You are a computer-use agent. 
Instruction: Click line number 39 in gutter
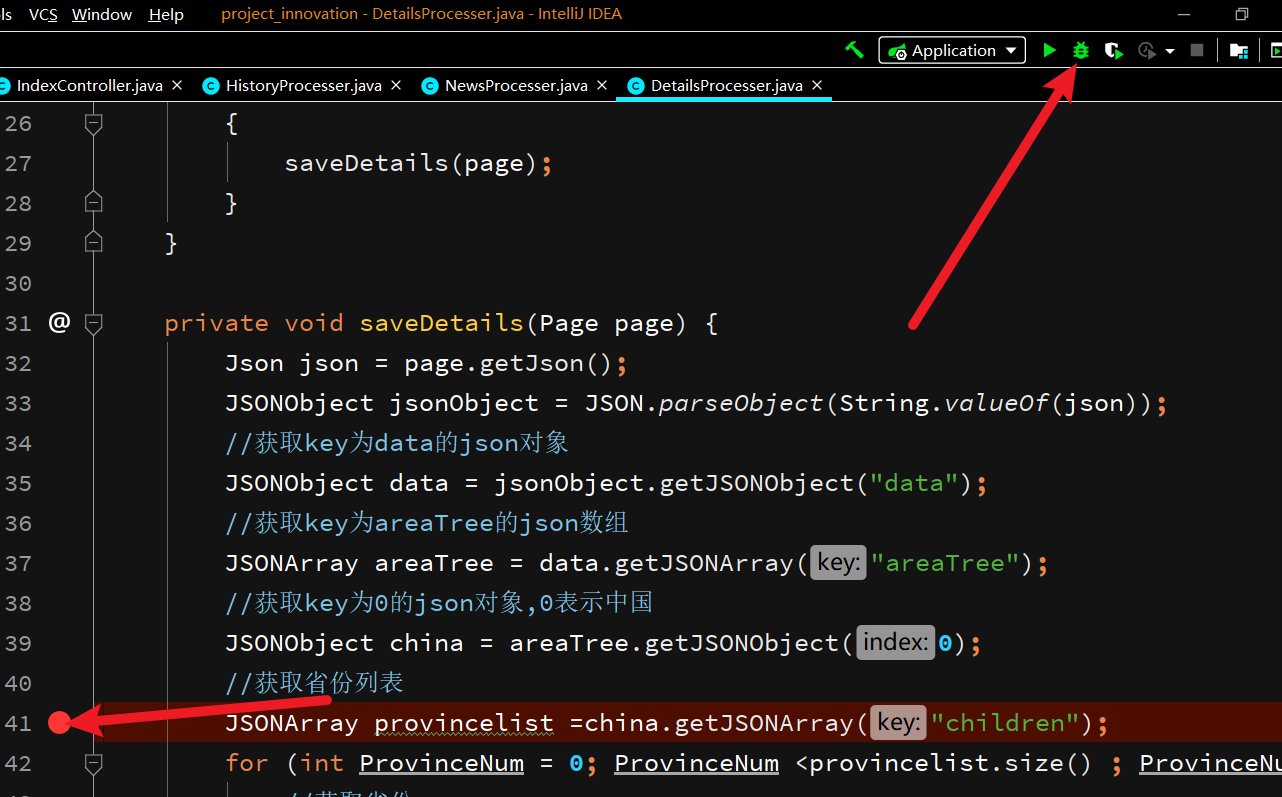point(18,643)
